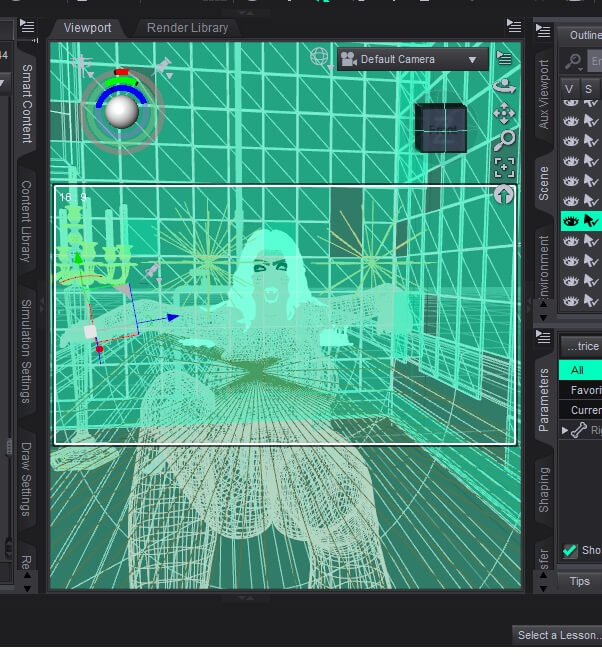Click the red cap of the lighting gizmo
The height and width of the screenshot is (661, 602).
[x=121, y=72]
